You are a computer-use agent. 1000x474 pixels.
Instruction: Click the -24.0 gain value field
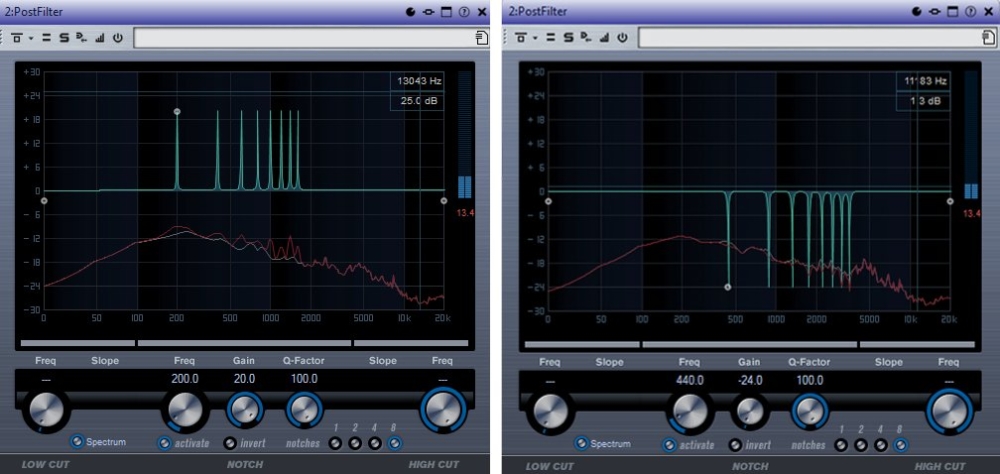coord(749,380)
